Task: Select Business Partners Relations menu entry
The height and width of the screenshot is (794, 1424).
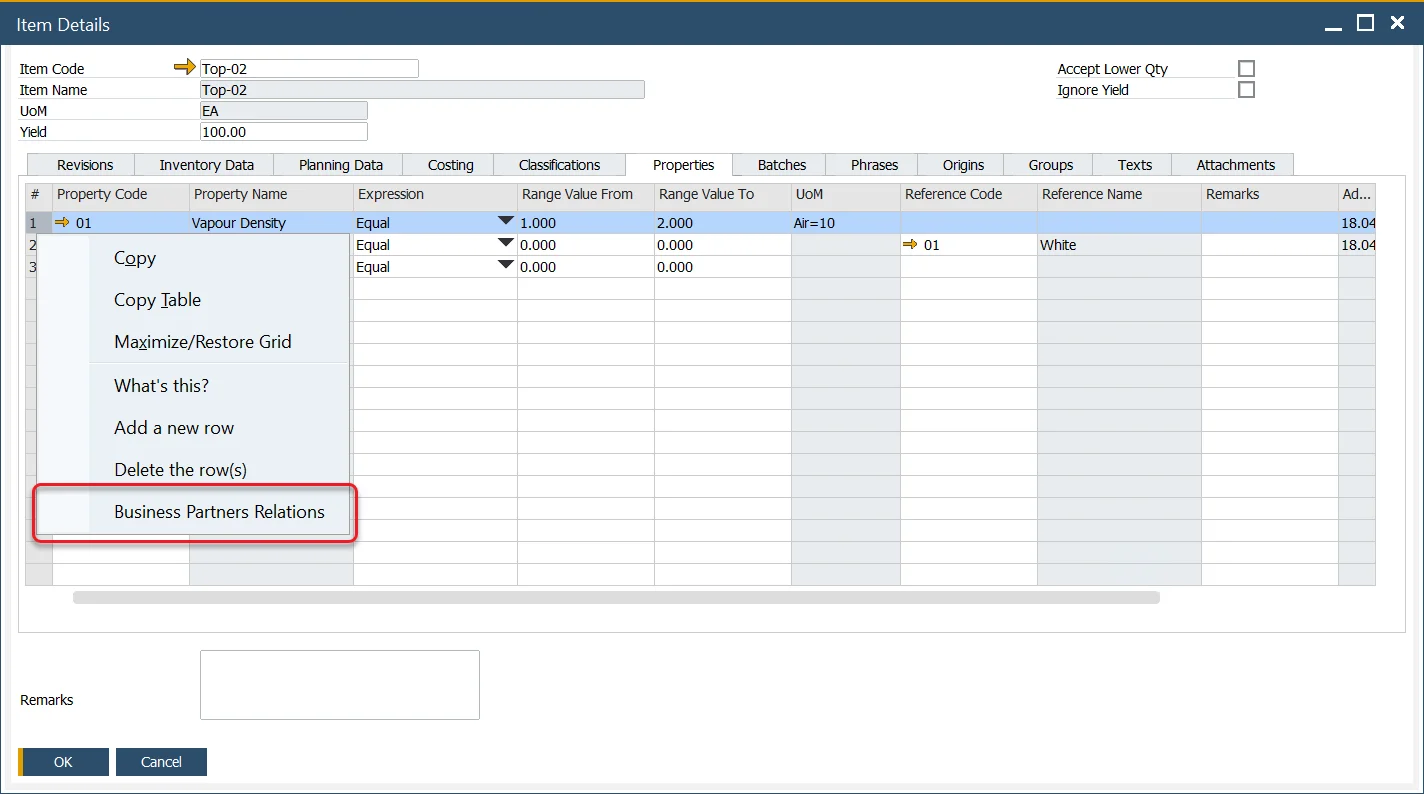Action: point(219,512)
